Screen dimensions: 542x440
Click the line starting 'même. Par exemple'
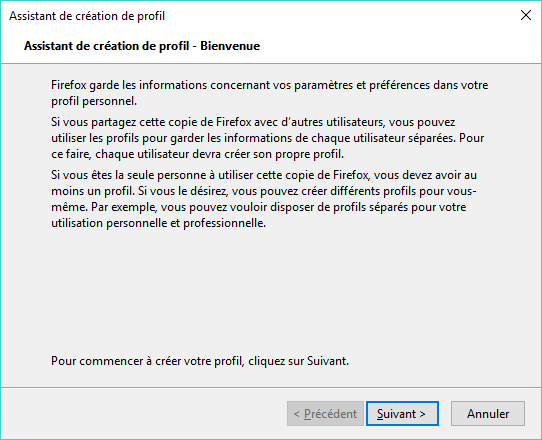259,207
